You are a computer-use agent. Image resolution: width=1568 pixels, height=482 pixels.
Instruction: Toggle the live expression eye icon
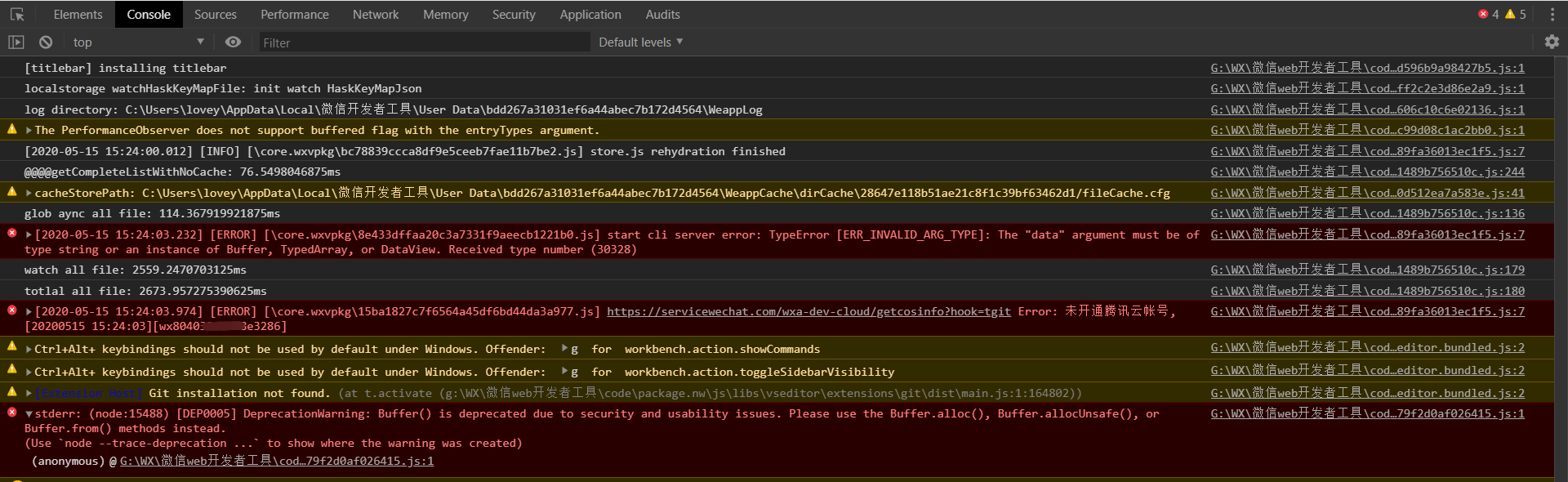pyautogui.click(x=234, y=42)
